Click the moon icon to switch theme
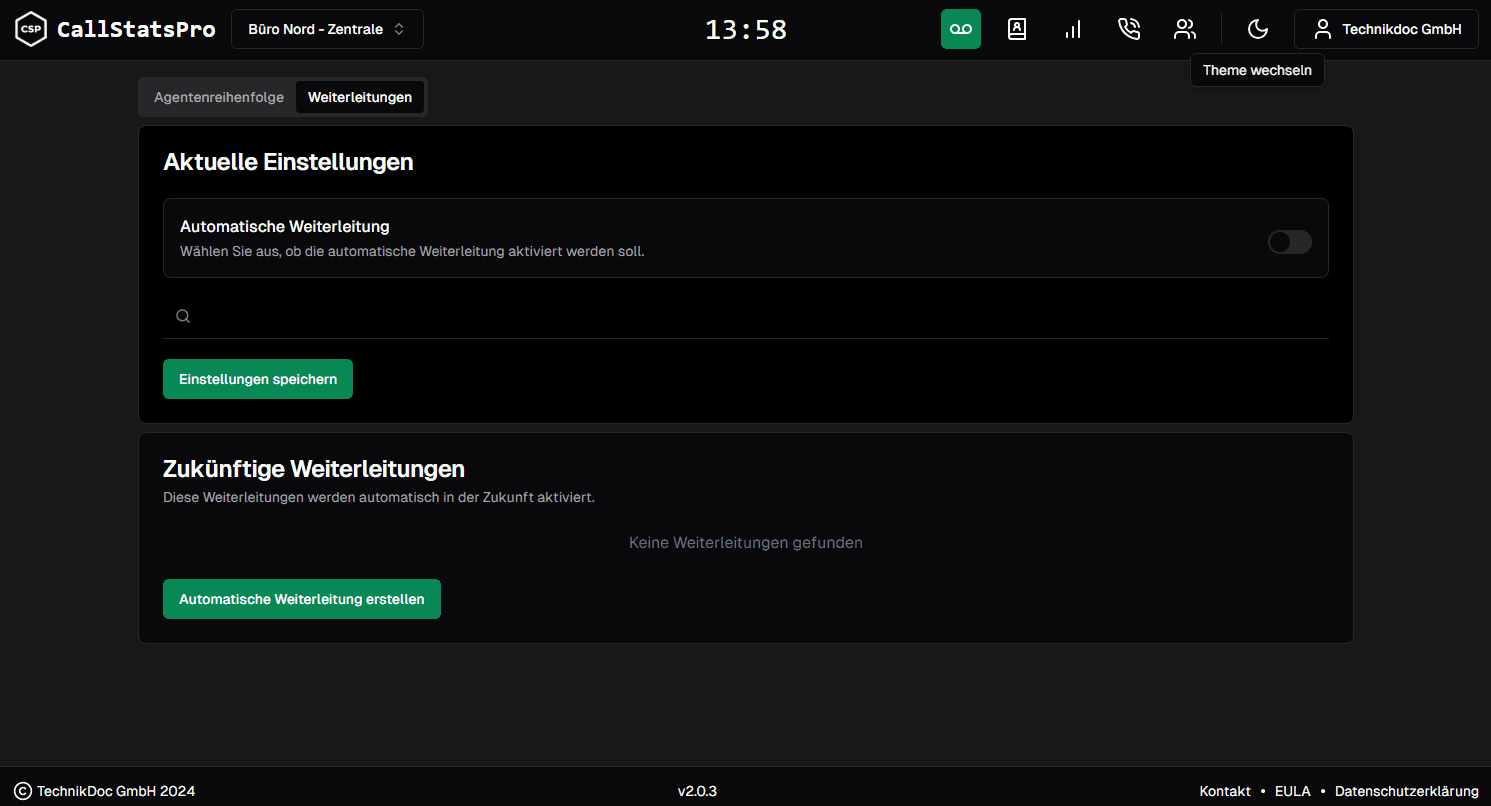Image resolution: width=1491 pixels, height=806 pixels. coord(1257,29)
